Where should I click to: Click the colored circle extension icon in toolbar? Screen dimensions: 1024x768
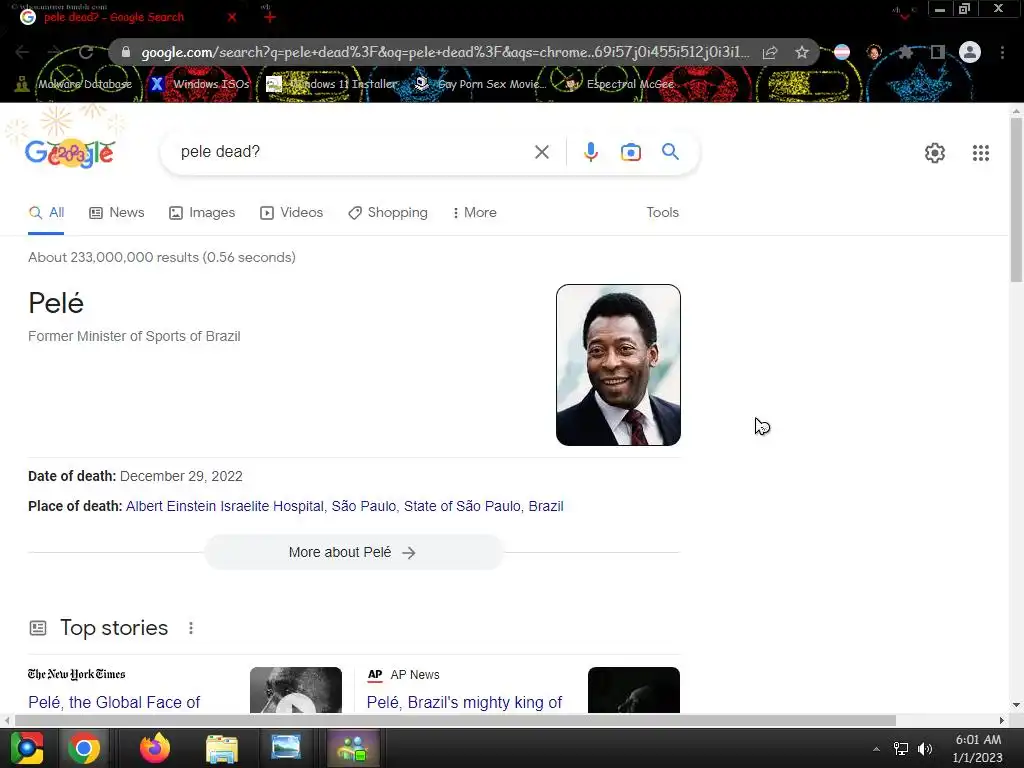click(842, 52)
